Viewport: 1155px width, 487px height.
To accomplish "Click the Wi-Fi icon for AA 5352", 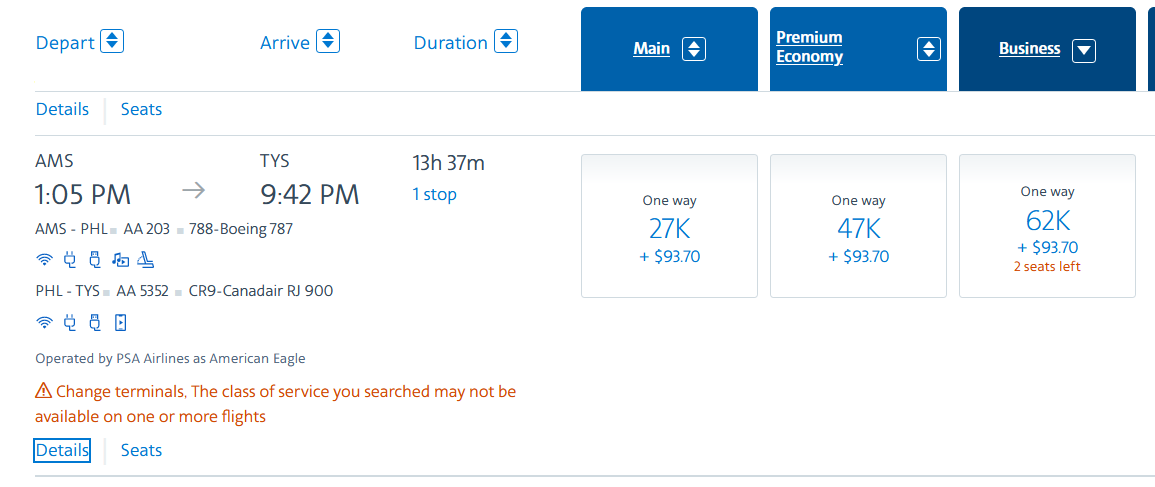I will coord(45,322).
